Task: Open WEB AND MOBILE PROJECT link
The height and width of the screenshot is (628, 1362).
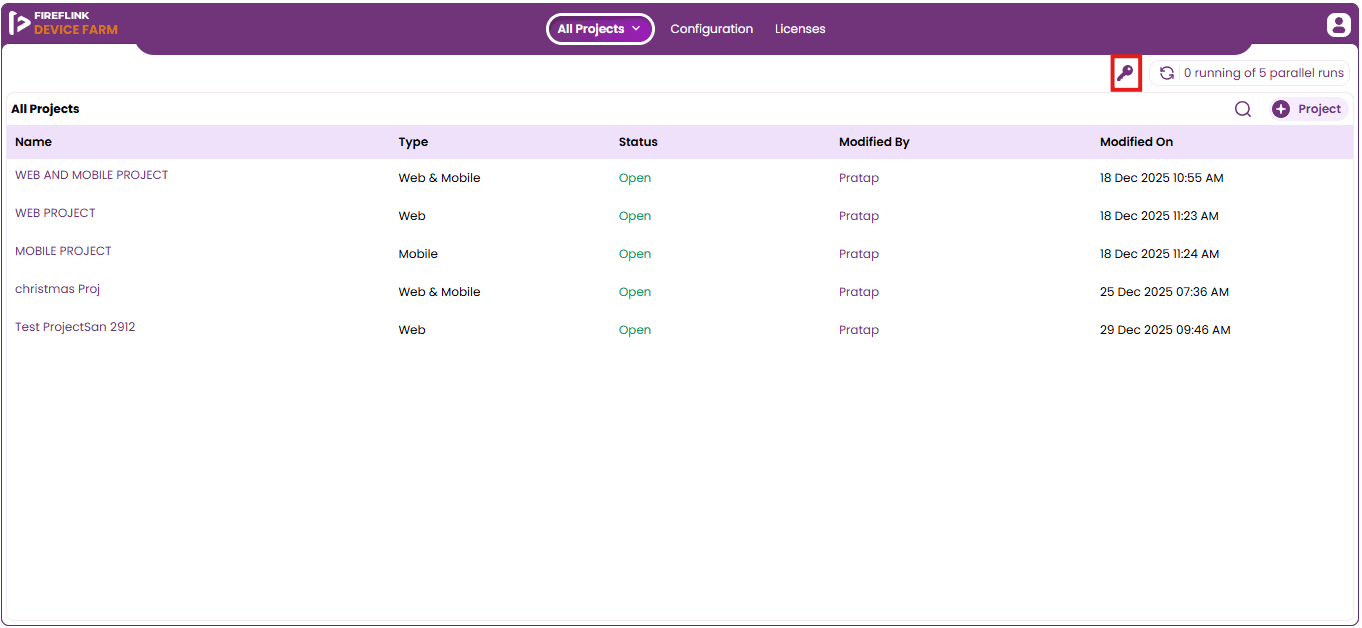Action: click(92, 175)
